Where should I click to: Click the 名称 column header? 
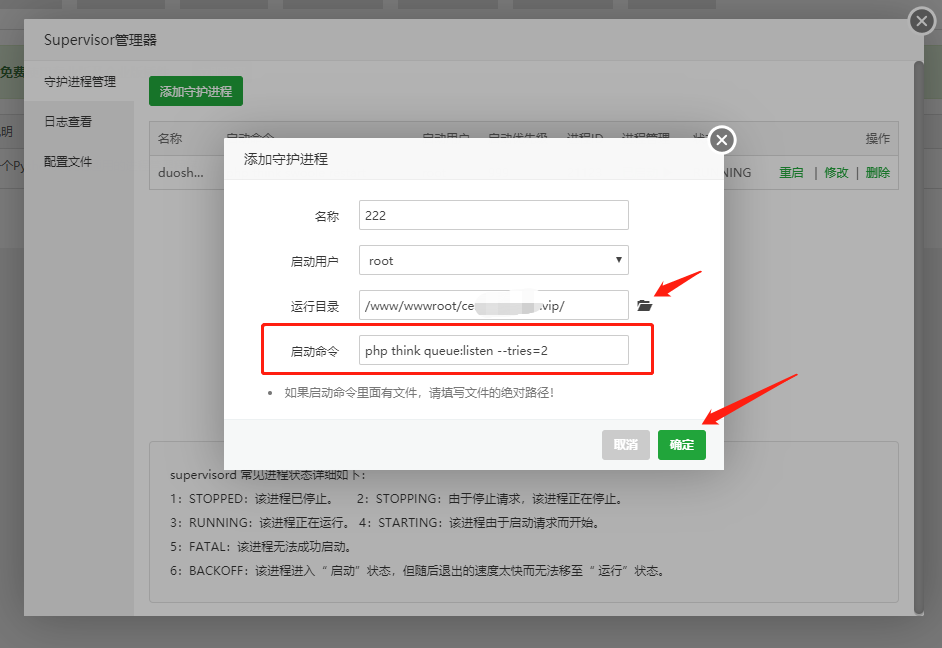[170, 139]
